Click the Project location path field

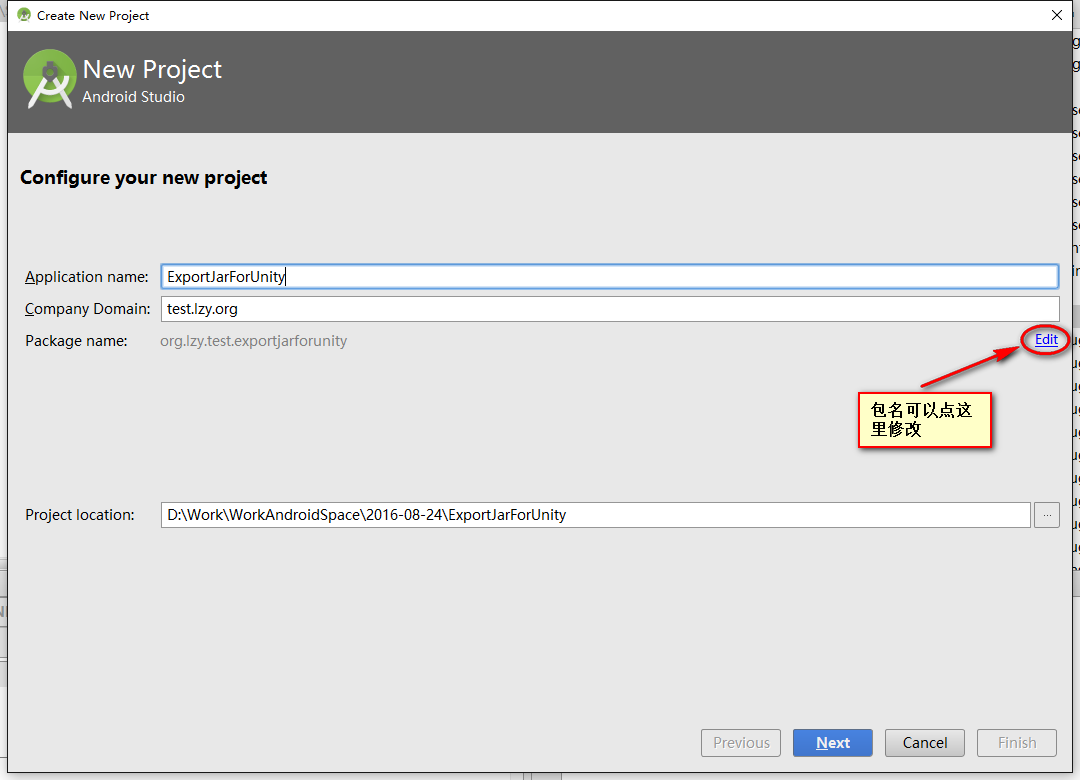(596, 515)
